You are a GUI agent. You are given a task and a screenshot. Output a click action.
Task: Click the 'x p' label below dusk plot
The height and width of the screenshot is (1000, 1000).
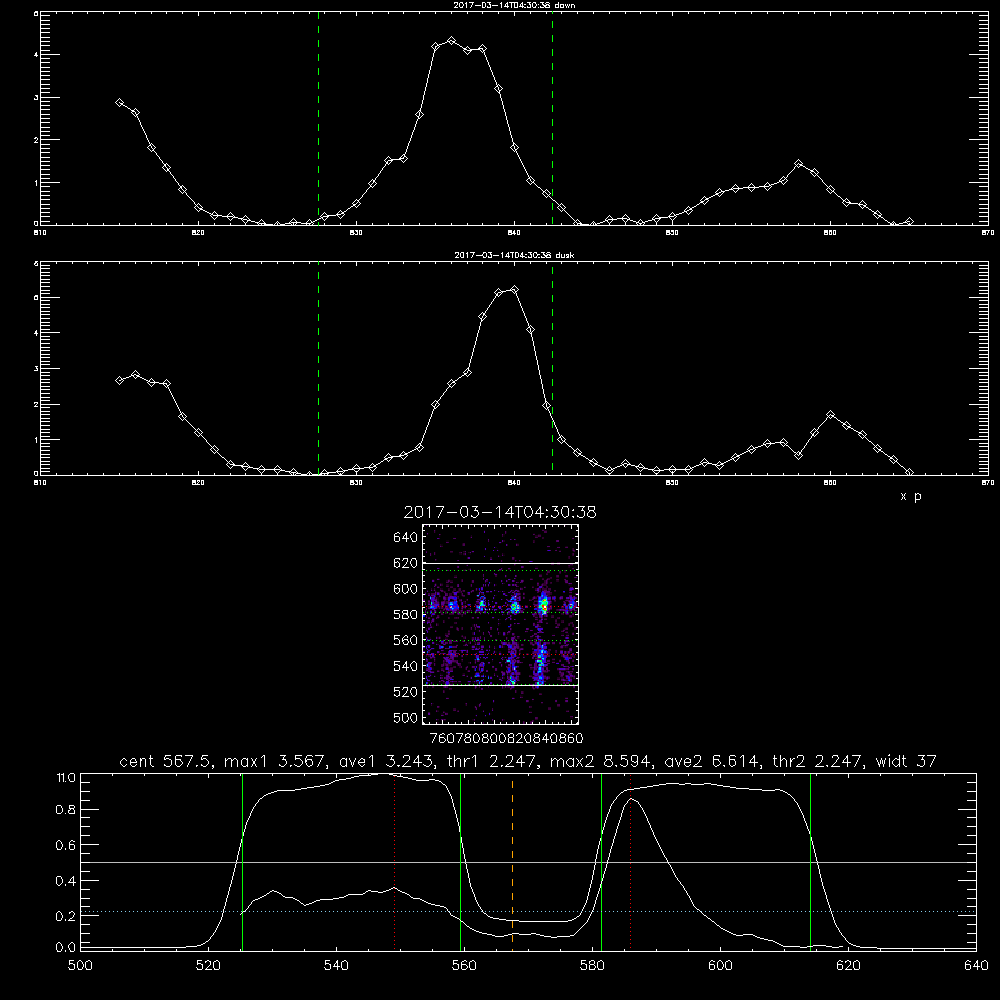pyautogui.click(x=911, y=496)
